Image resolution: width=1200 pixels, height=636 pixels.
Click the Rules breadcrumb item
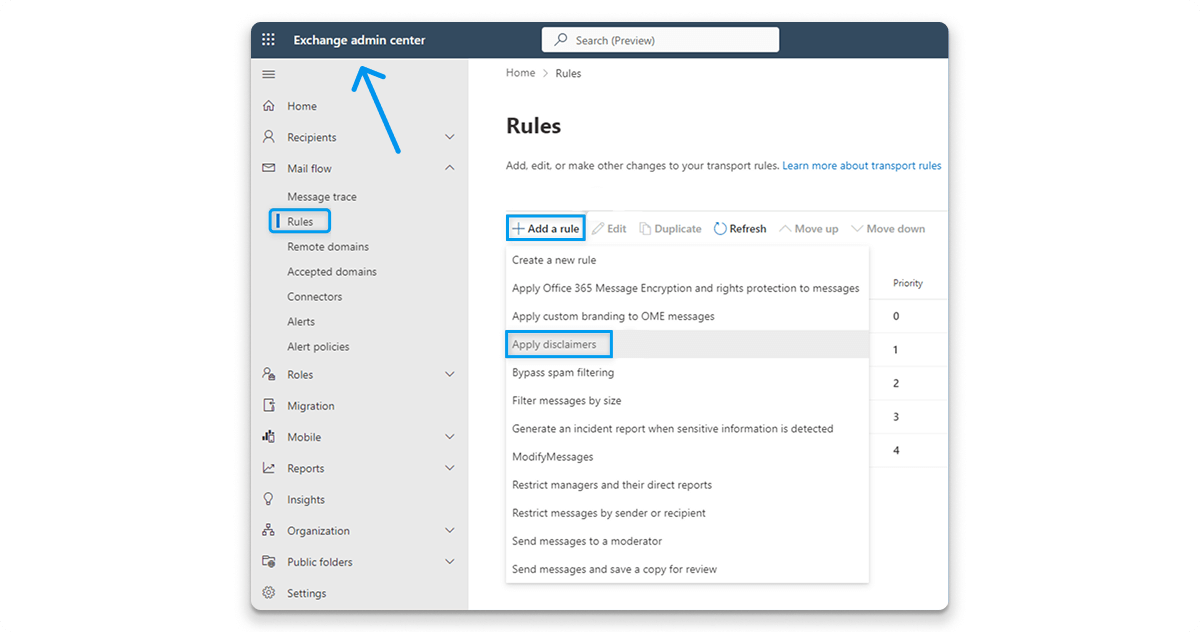pyautogui.click(x=568, y=73)
